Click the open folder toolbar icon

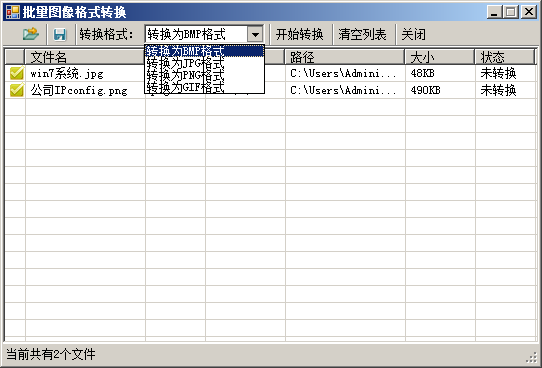pyautogui.click(x=31, y=34)
